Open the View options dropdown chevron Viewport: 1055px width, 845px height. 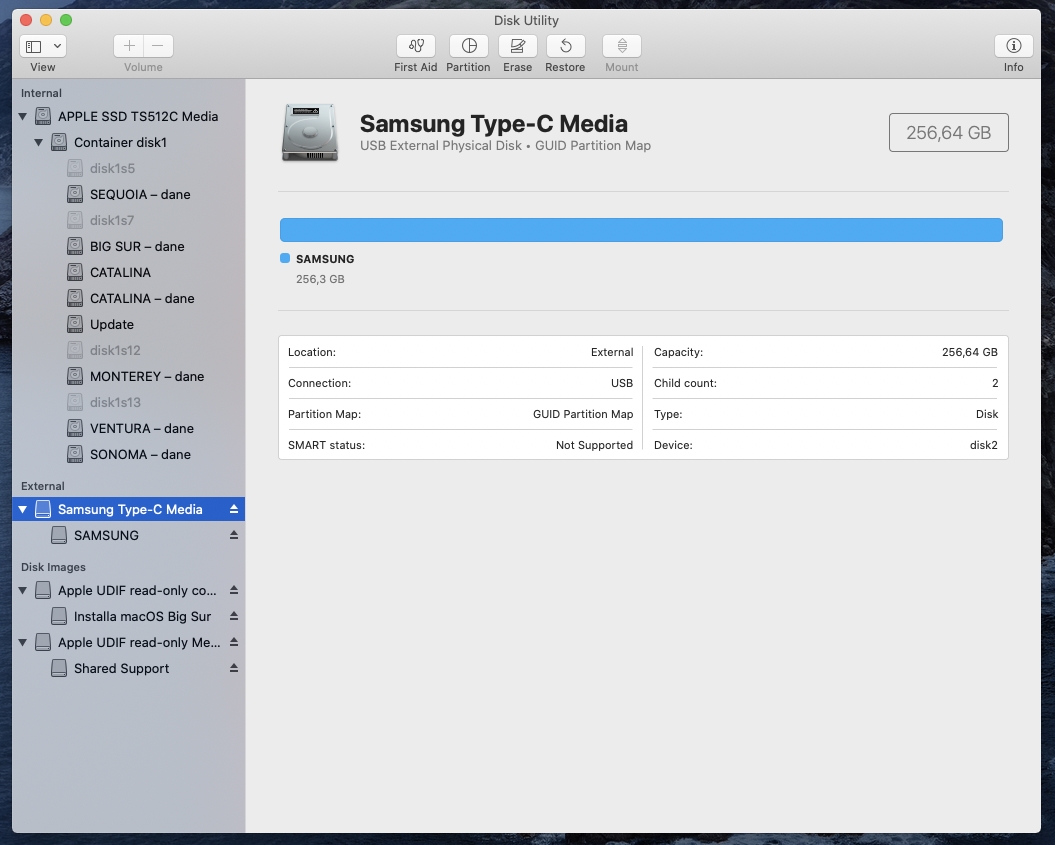coord(58,46)
